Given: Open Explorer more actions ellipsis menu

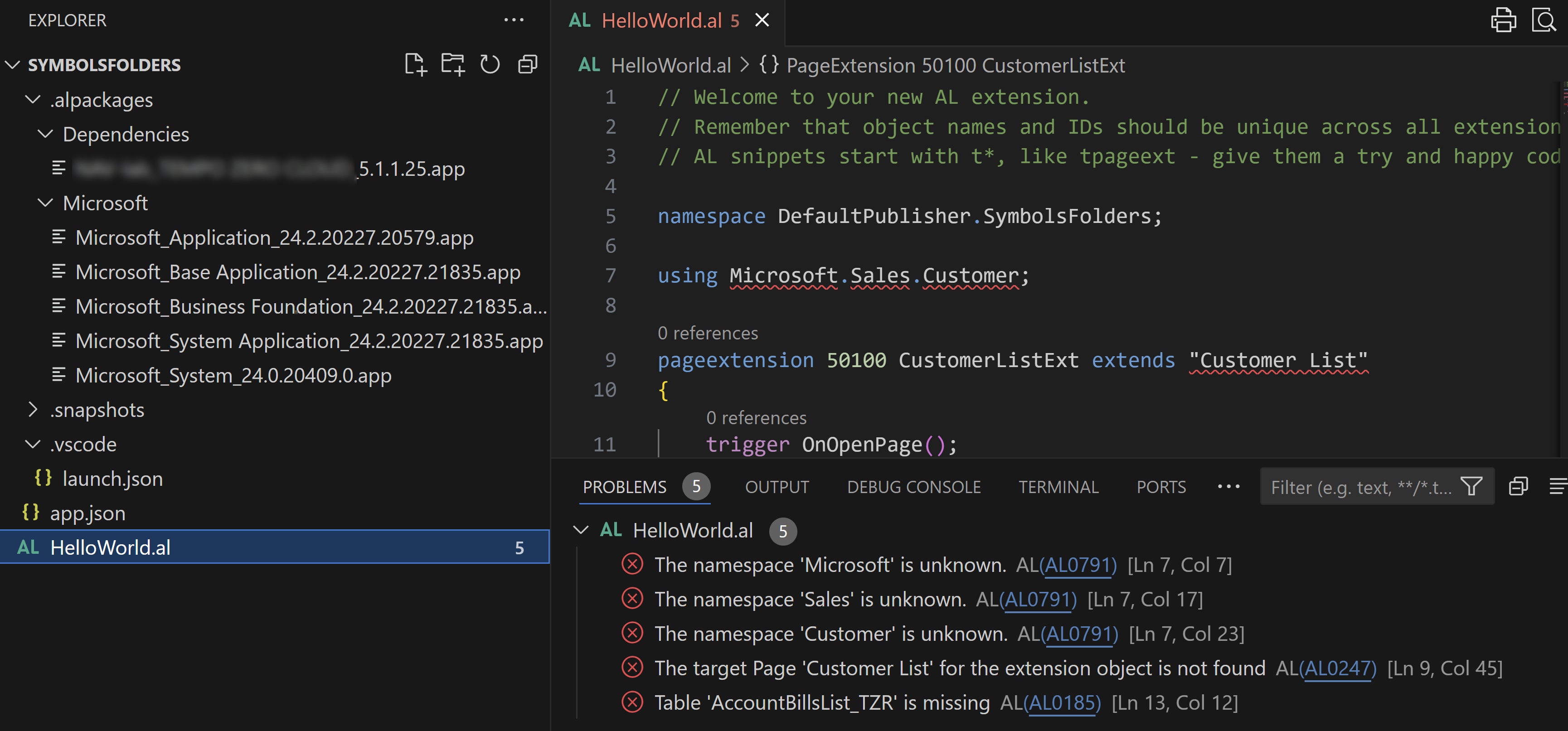Looking at the screenshot, I should [514, 20].
